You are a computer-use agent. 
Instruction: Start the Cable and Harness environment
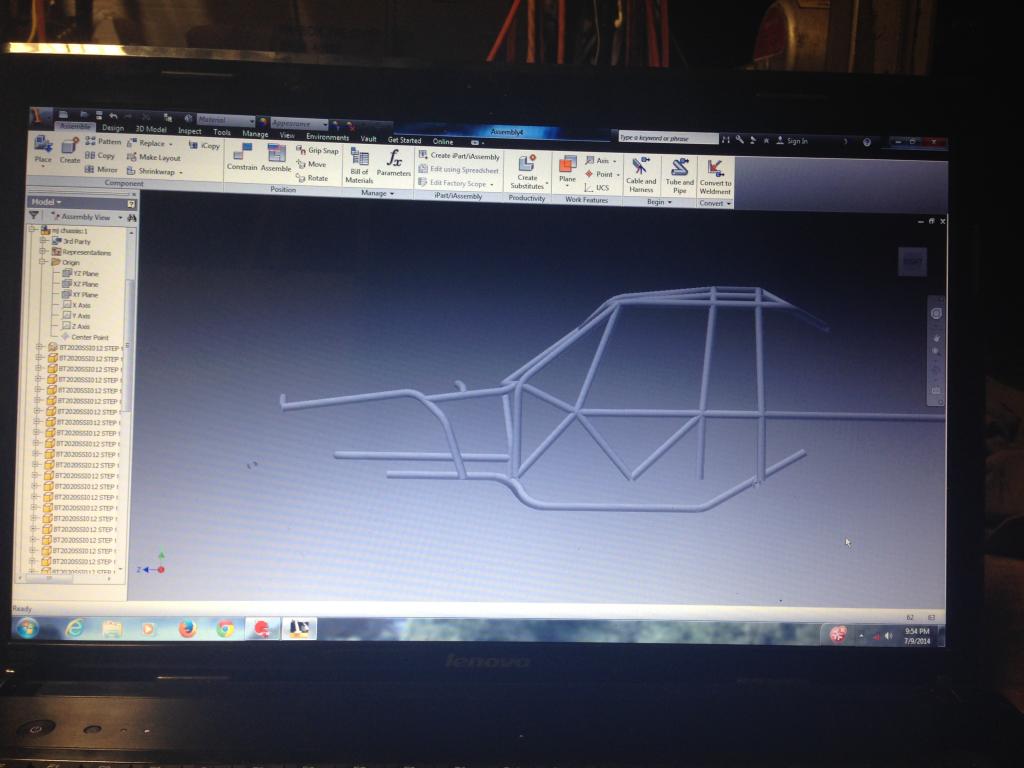point(641,175)
